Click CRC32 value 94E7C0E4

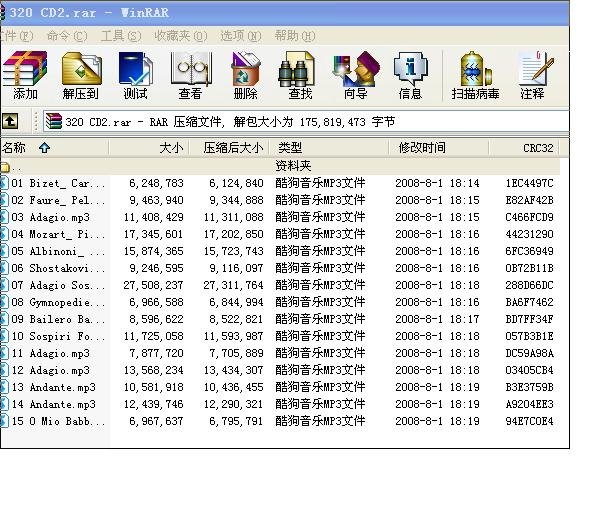[529, 421]
